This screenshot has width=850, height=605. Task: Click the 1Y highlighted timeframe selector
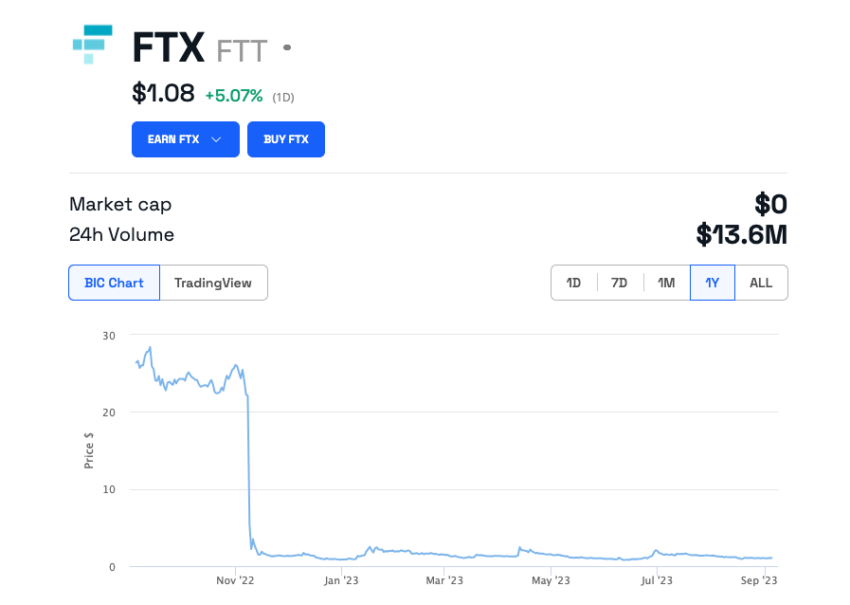712,283
